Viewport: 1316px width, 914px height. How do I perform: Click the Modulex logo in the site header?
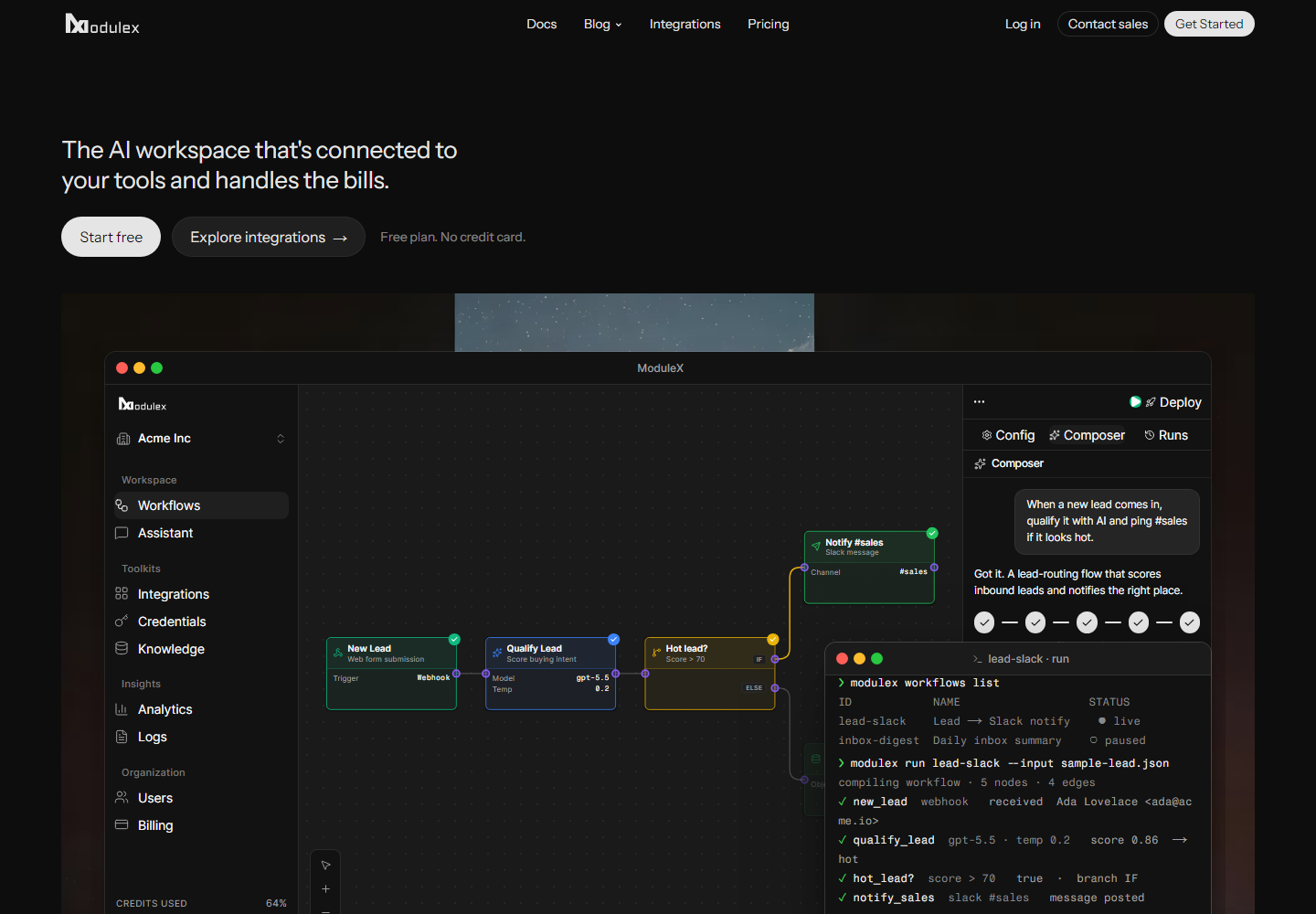click(102, 25)
